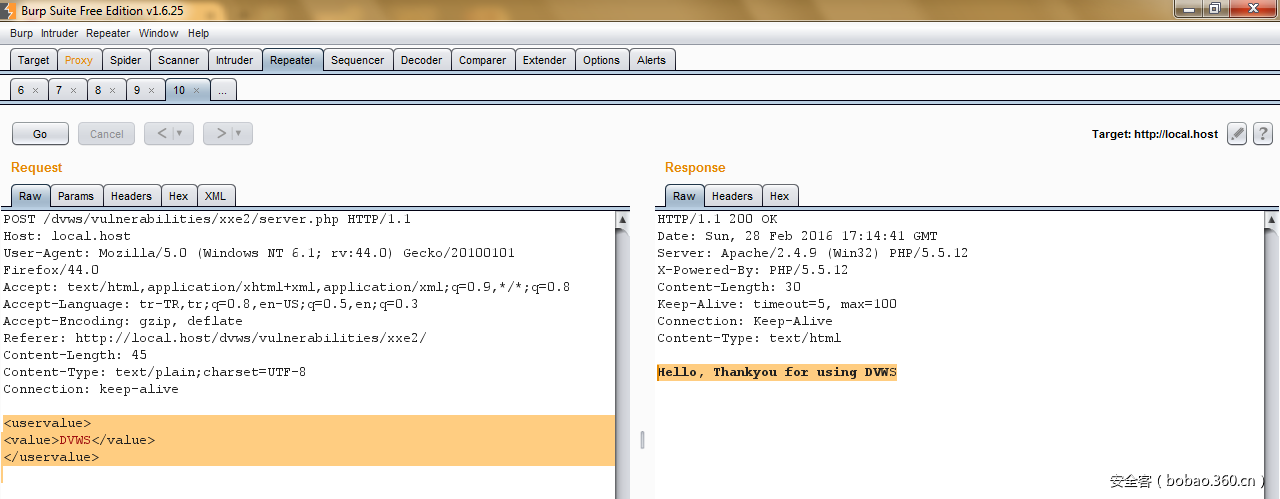1280x499 pixels.
Task: Expand the back history dropdown arrow
Action: coord(180,133)
